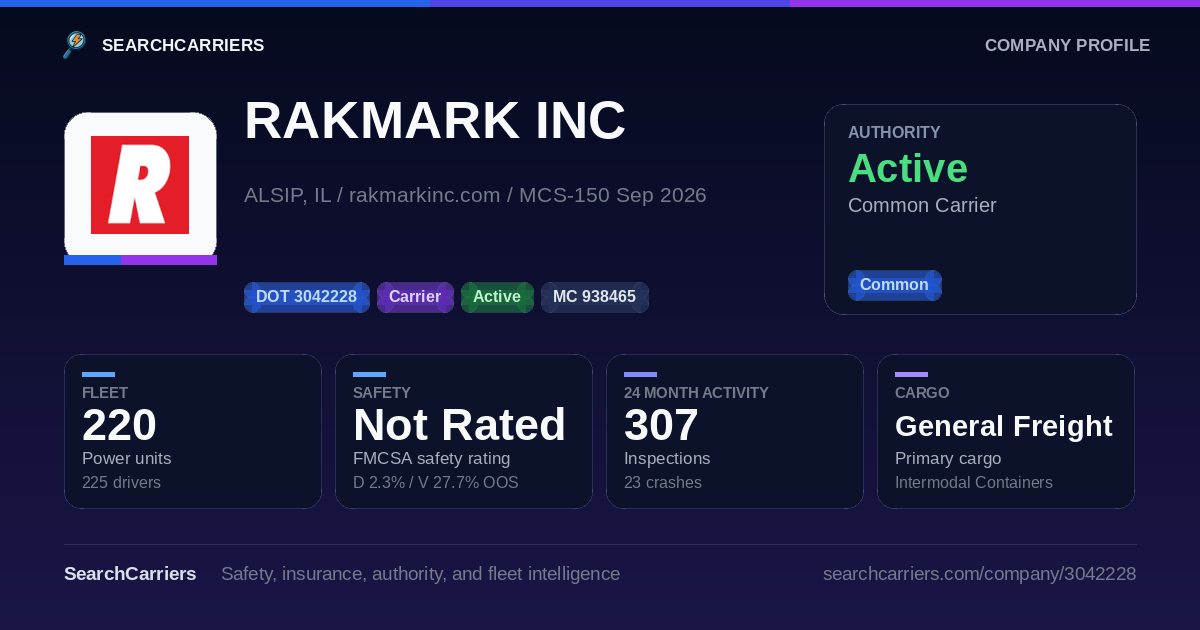Click the MC 938465 badge
The width and height of the screenshot is (1200, 630).
(595, 297)
